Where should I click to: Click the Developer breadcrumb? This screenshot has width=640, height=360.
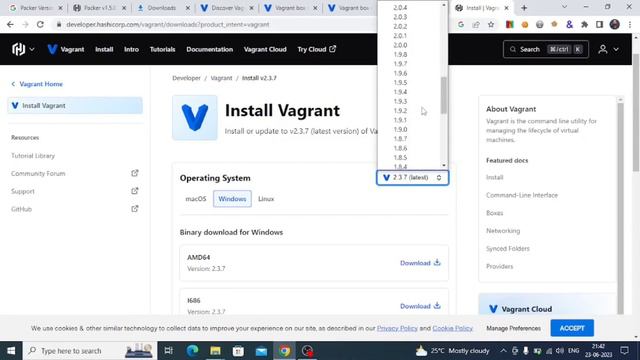click(x=186, y=78)
